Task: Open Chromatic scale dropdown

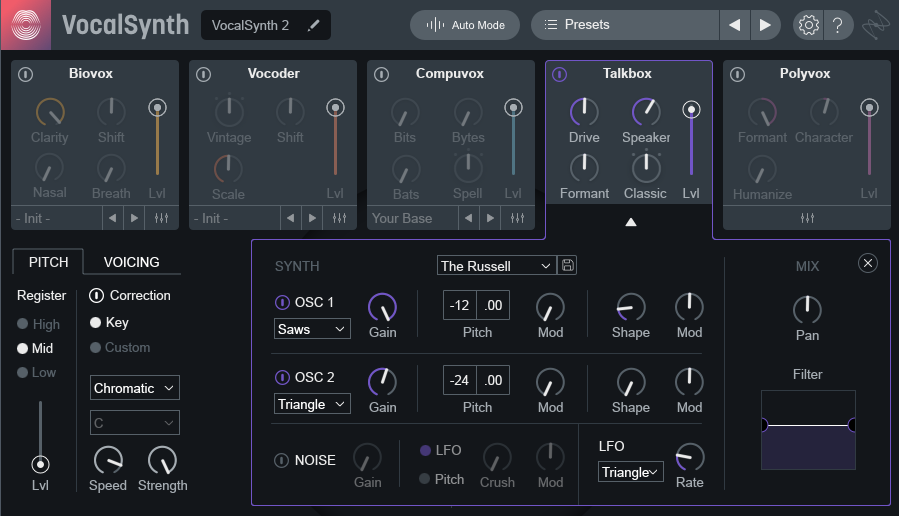Action: click(x=135, y=388)
